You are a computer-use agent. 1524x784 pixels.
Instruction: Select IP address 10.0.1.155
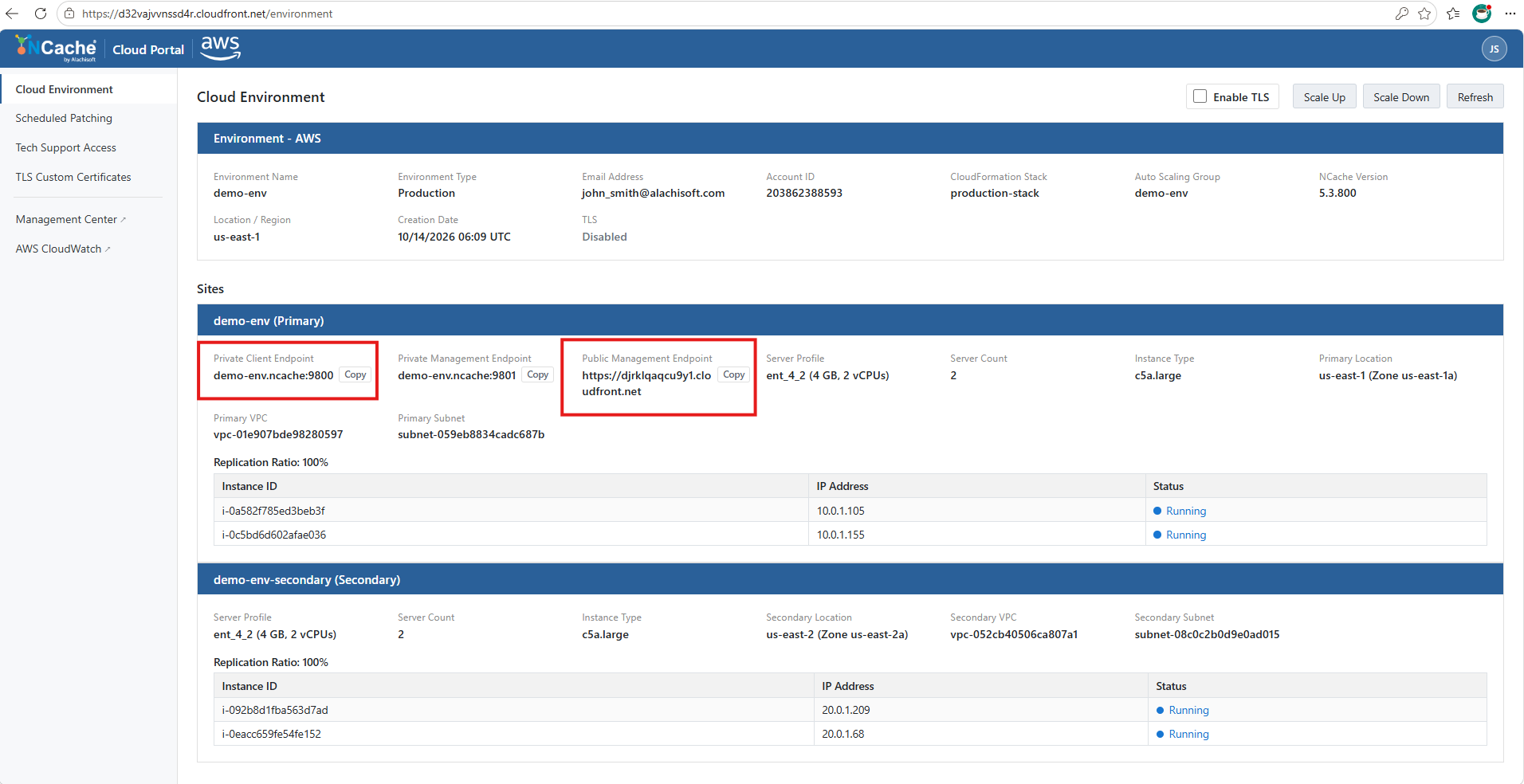(x=841, y=535)
